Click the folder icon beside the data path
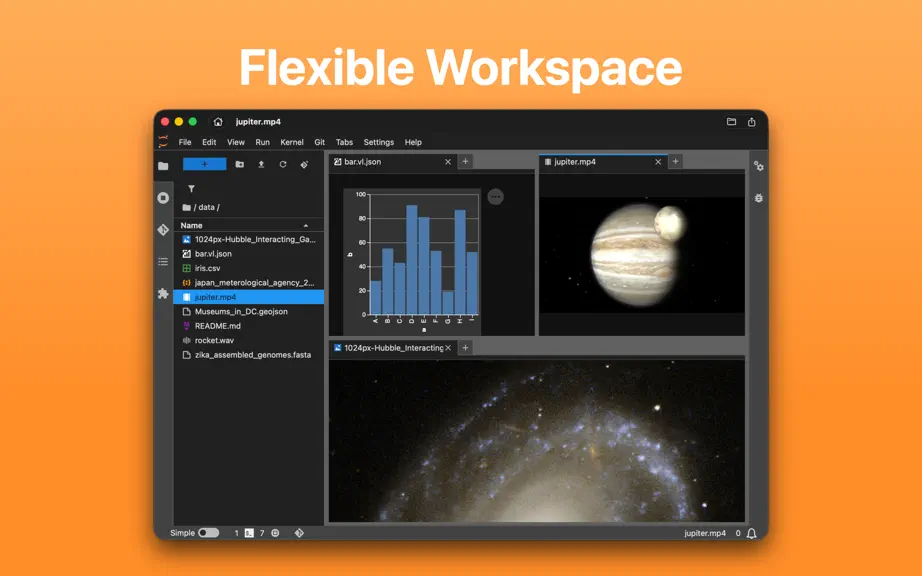 186,207
